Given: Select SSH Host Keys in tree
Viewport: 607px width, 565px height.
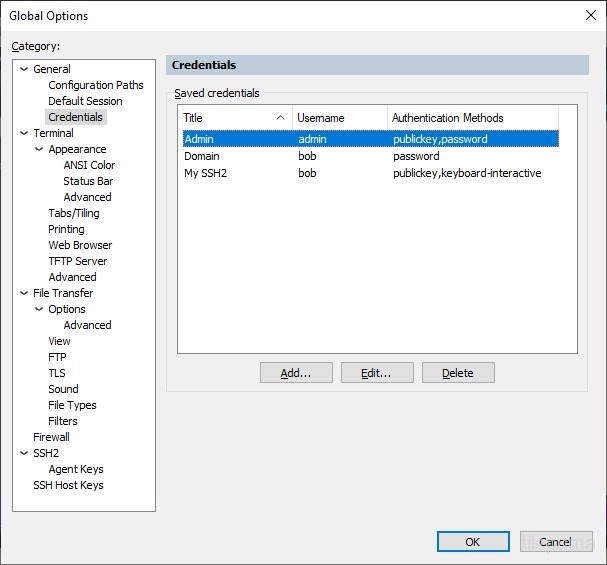Looking at the screenshot, I should 68,485.
